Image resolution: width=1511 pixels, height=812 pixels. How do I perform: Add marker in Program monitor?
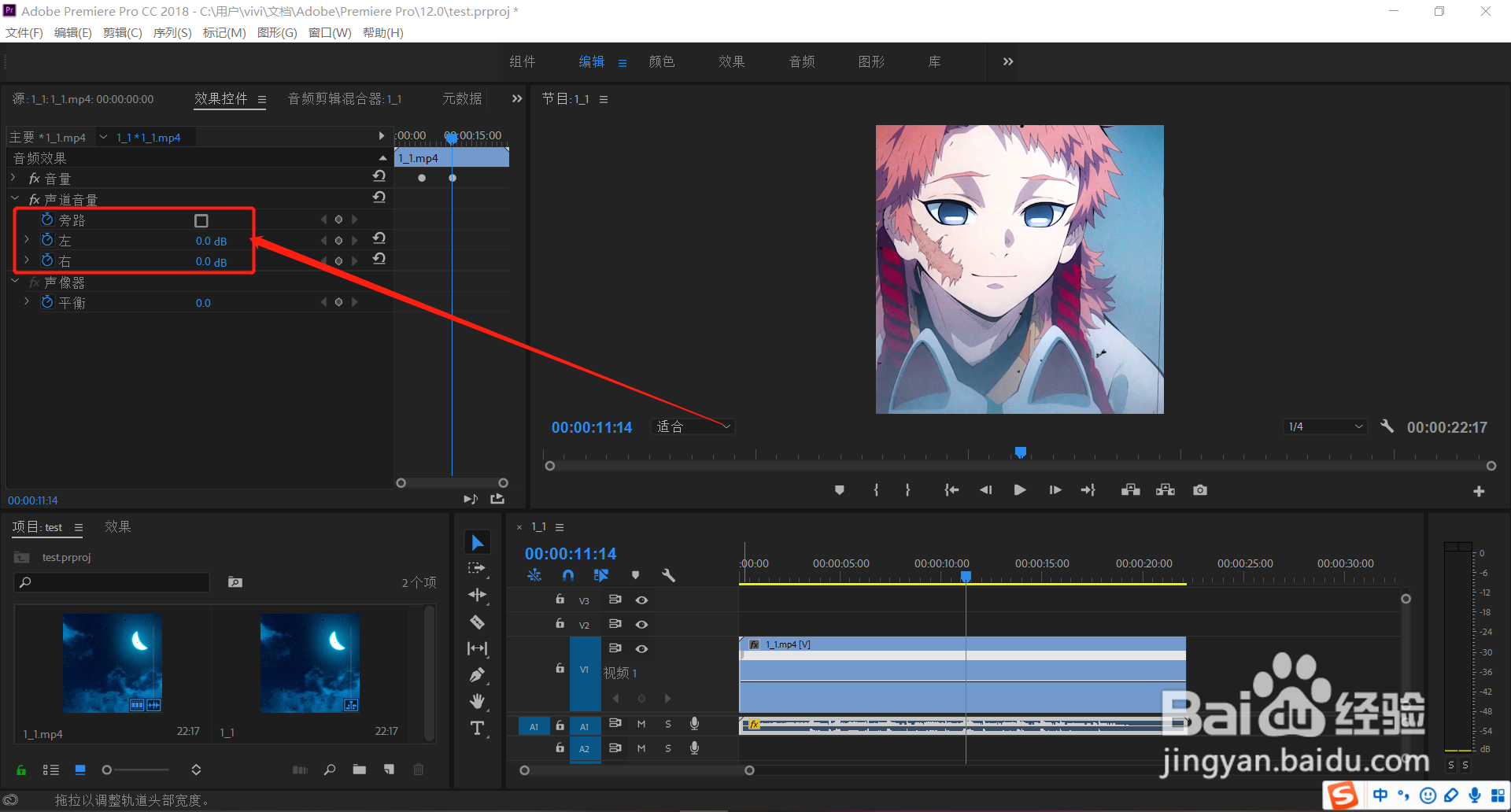point(840,490)
